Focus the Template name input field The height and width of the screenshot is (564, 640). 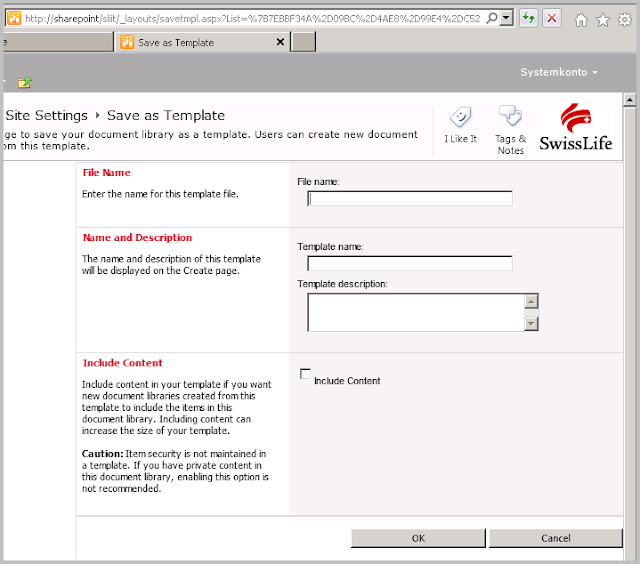point(410,263)
